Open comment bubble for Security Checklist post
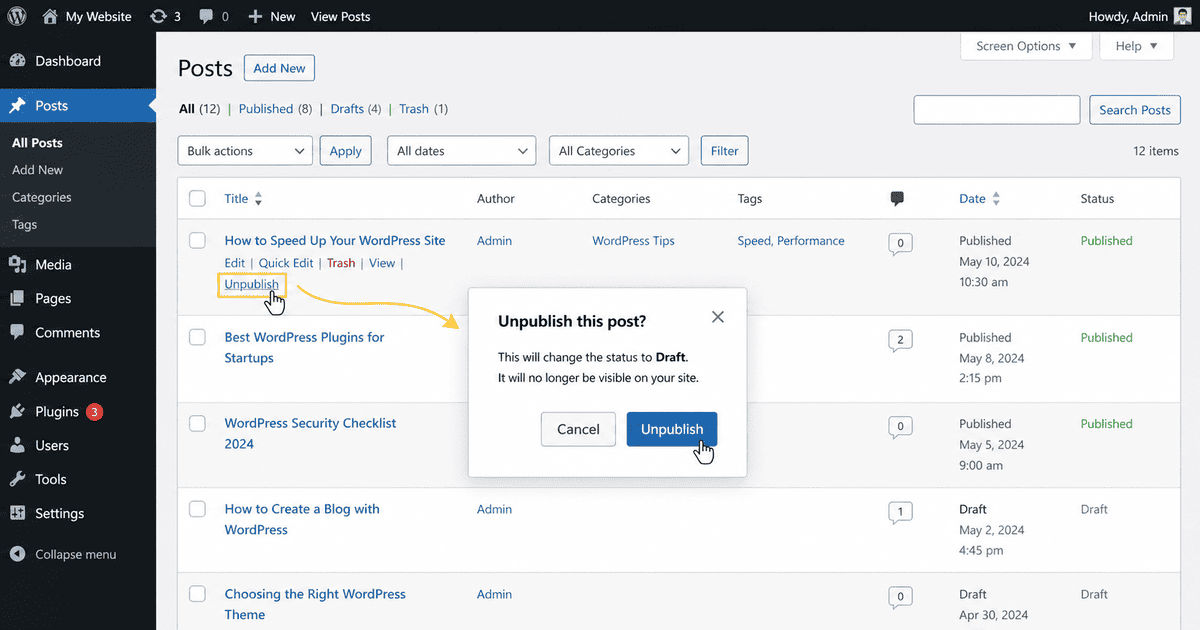This screenshot has height=630, width=1200. (x=900, y=427)
